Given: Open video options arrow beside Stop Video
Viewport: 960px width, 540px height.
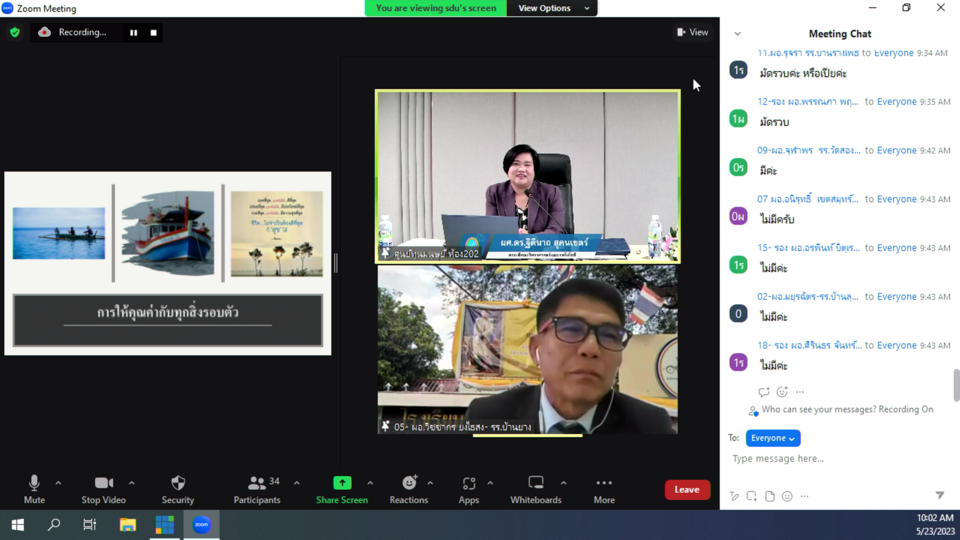Looking at the screenshot, I should pos(132,483).
